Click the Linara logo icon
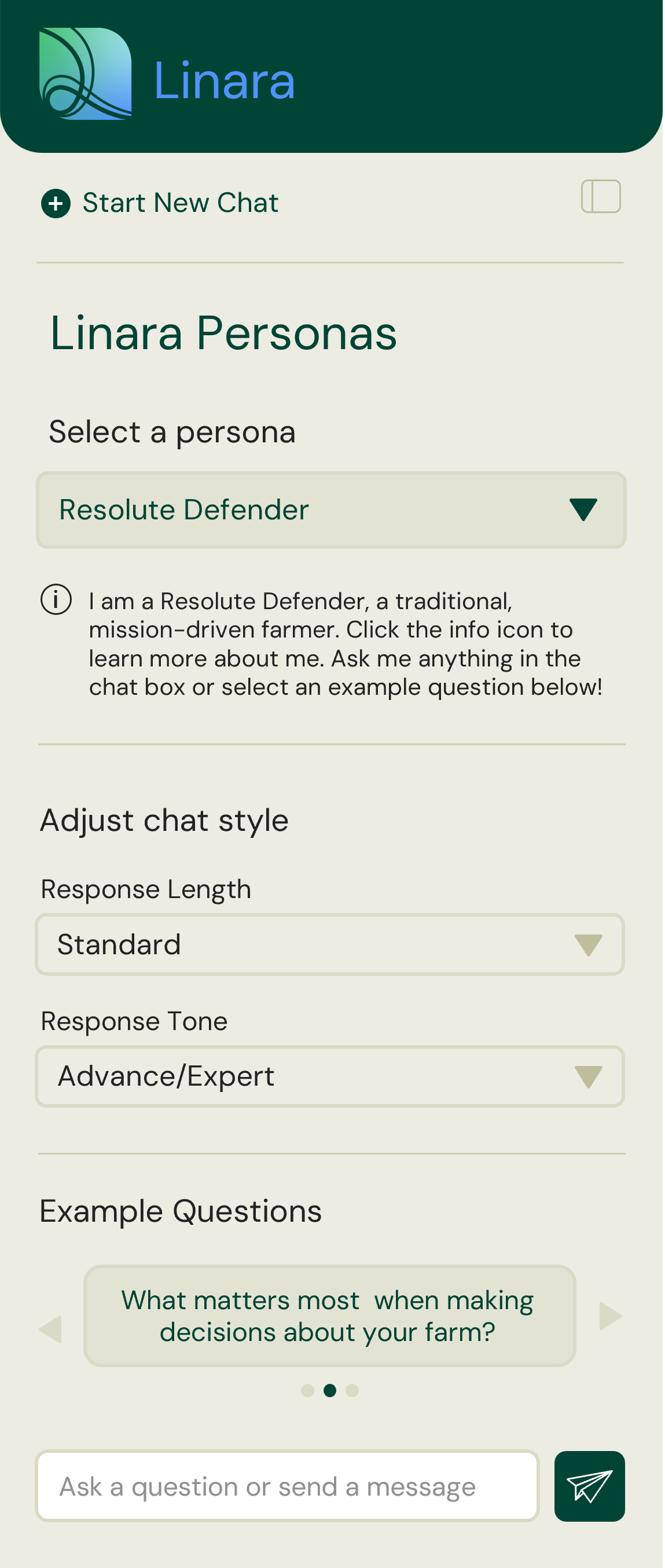The image size is (665, 1568). click(85, 74)
